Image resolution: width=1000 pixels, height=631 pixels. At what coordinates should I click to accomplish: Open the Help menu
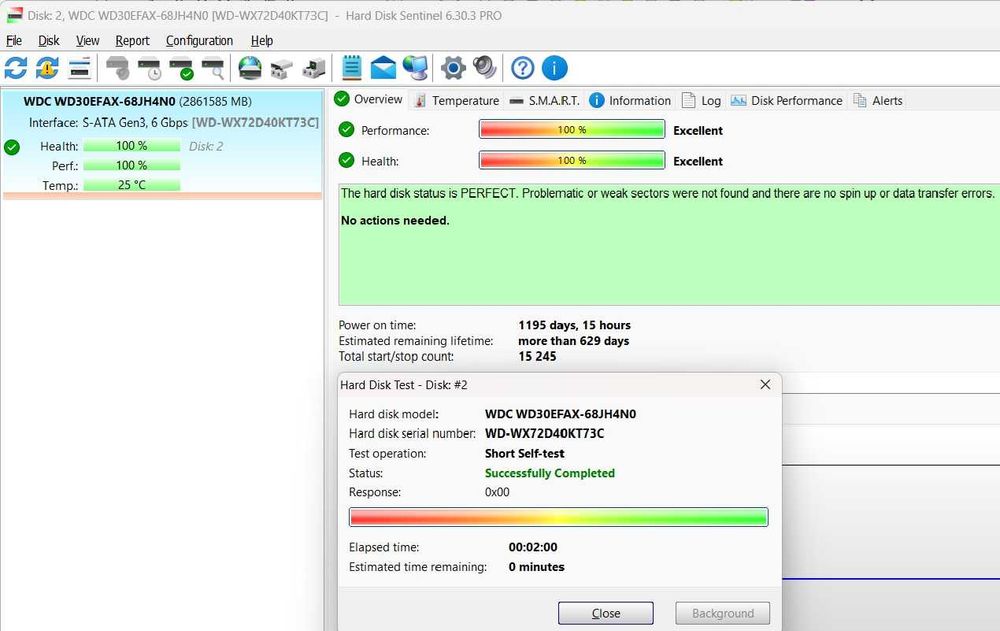(x=261, y=41)
